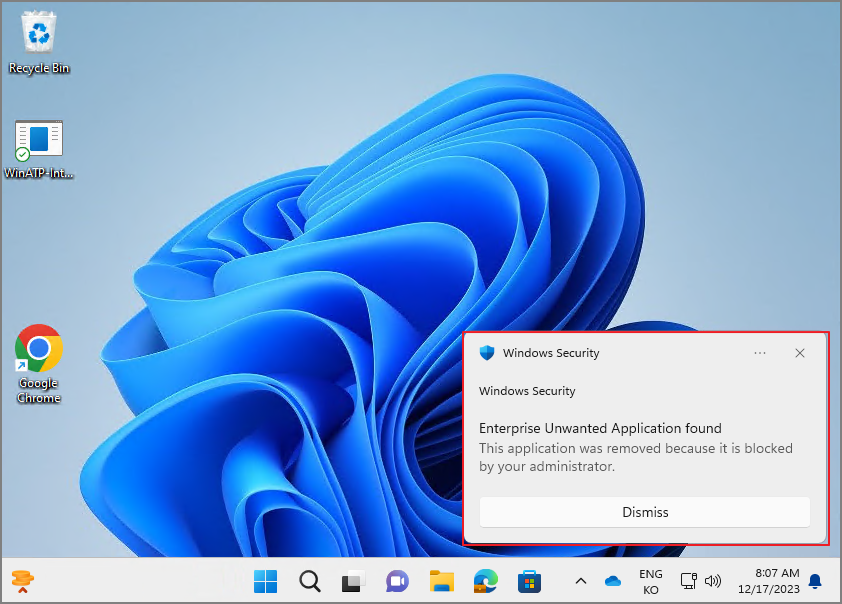Close the Windows Security toast
Screen dimensions: 842x604
tap(800, 353)
